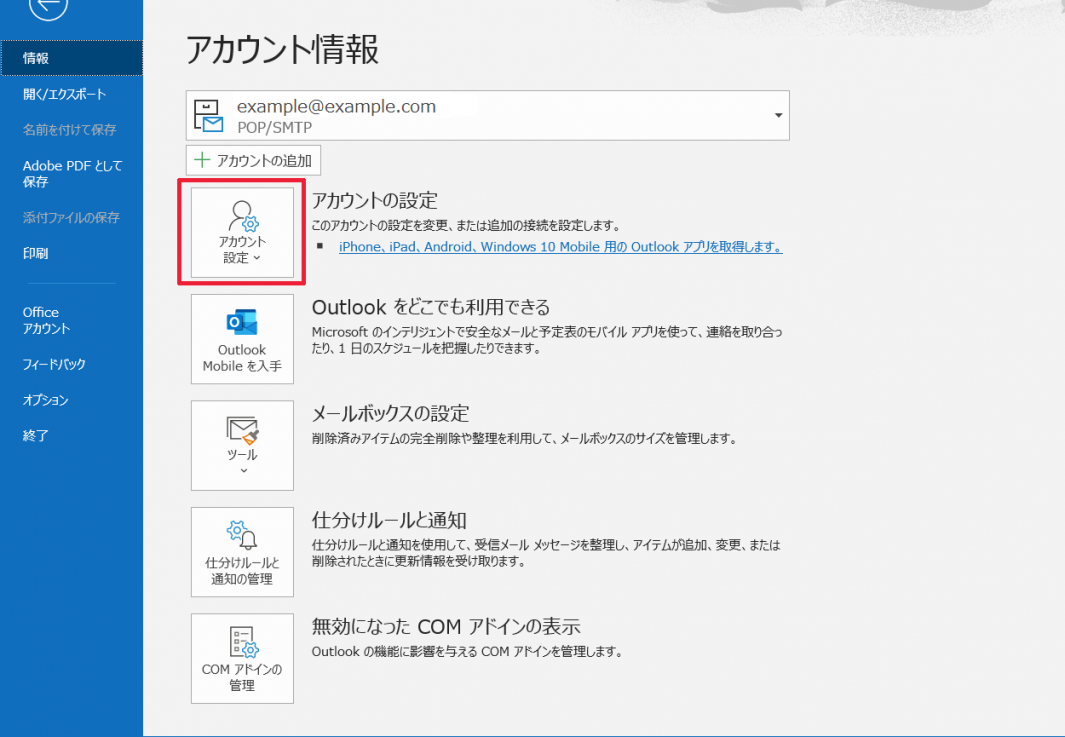Open COM アドインの管理 icon
The image size is (1065, 737).
[242, 659]
